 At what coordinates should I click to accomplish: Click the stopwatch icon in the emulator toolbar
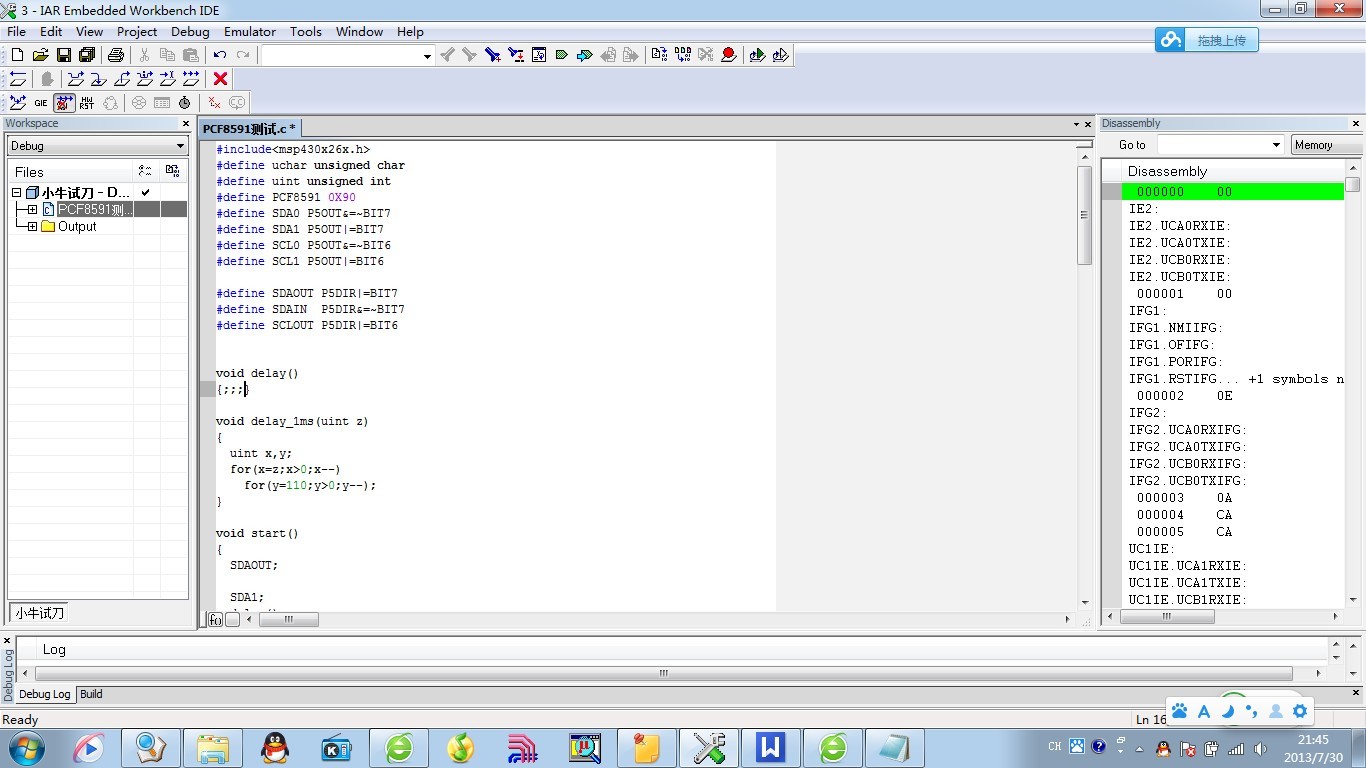click(x=185, y=102)
